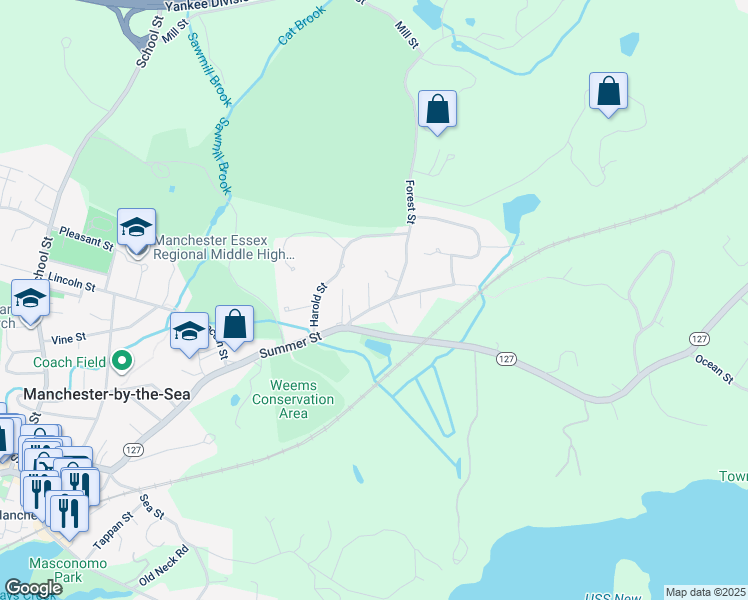The height and width of the screenshot is (600, 748).
Task: Select the school marker beside Lincoln St
Action: (x=31, y=299)
